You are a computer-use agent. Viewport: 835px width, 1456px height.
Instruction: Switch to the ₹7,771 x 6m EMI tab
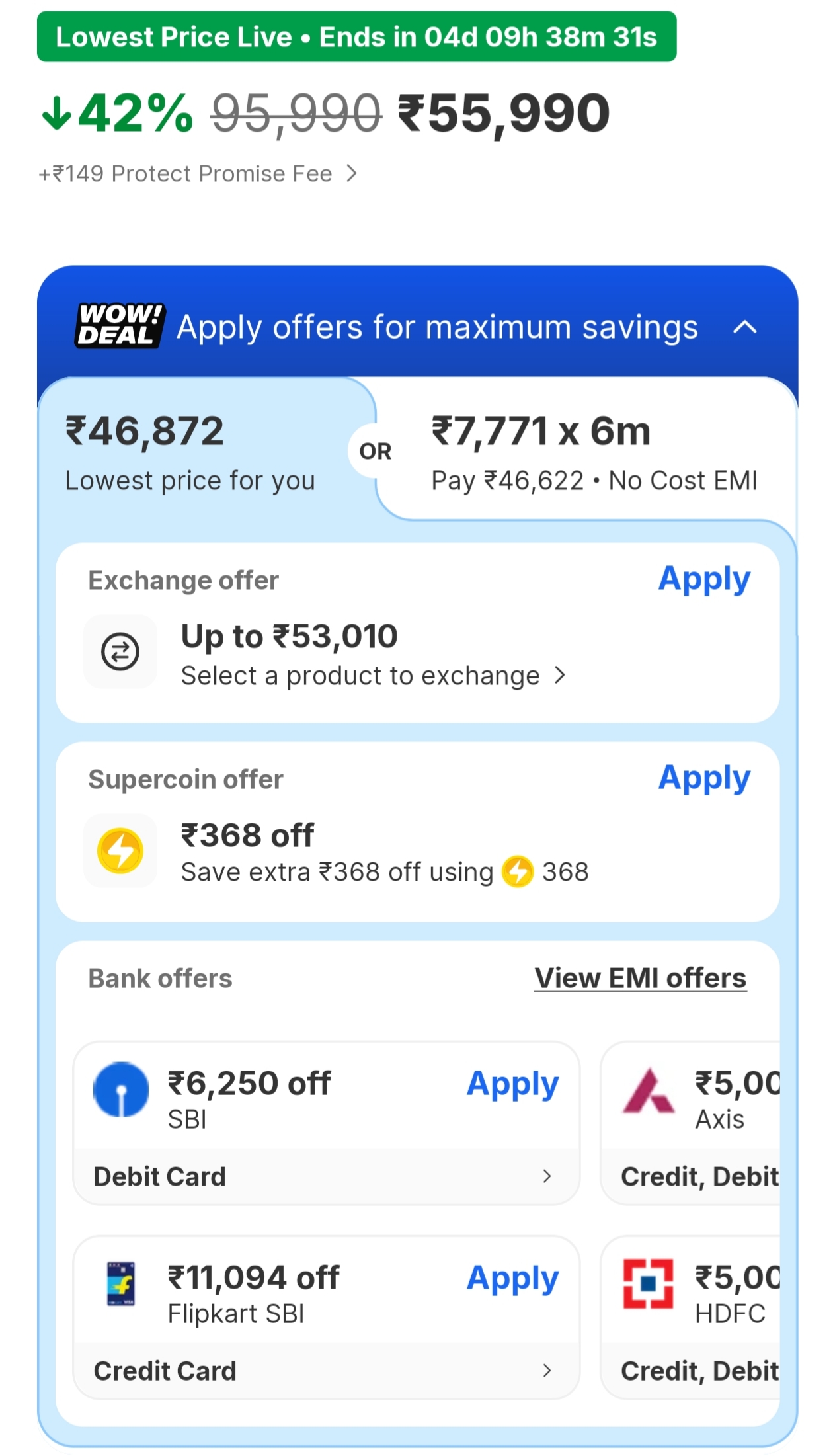click(x=593, y=452)
